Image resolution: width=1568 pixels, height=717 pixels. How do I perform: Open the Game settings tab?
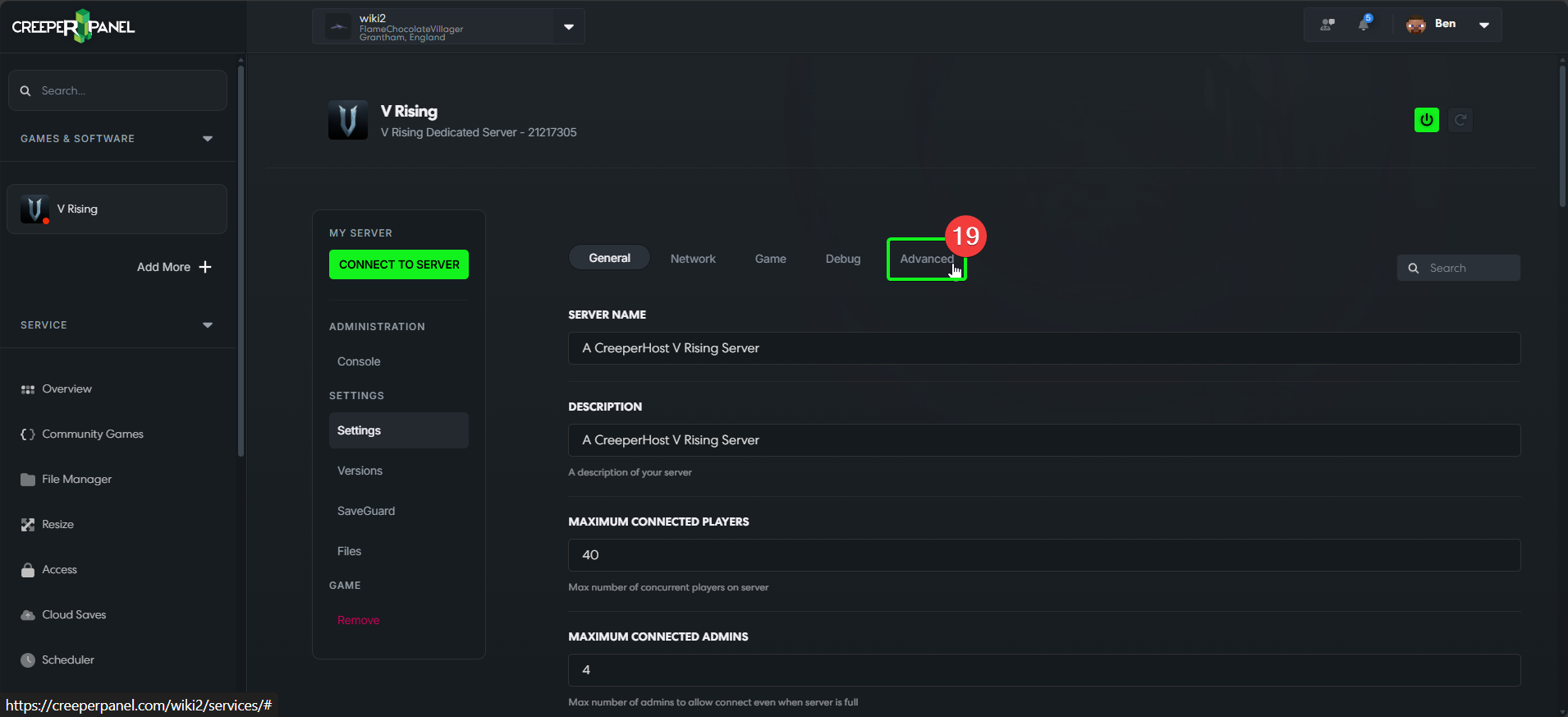pos(771,259)
